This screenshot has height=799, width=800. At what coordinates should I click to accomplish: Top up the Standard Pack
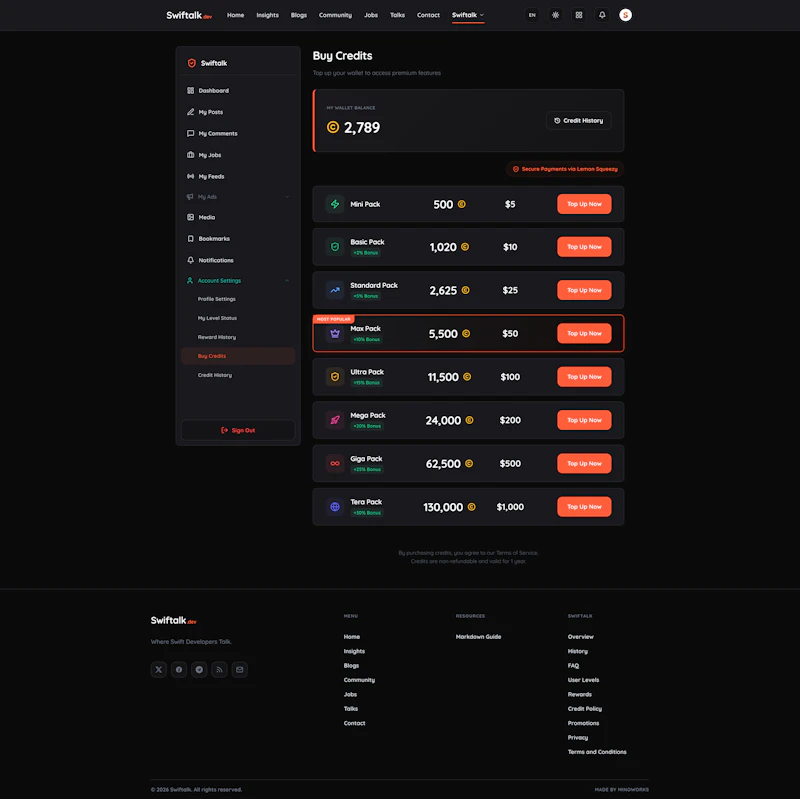tap(584, 290)
